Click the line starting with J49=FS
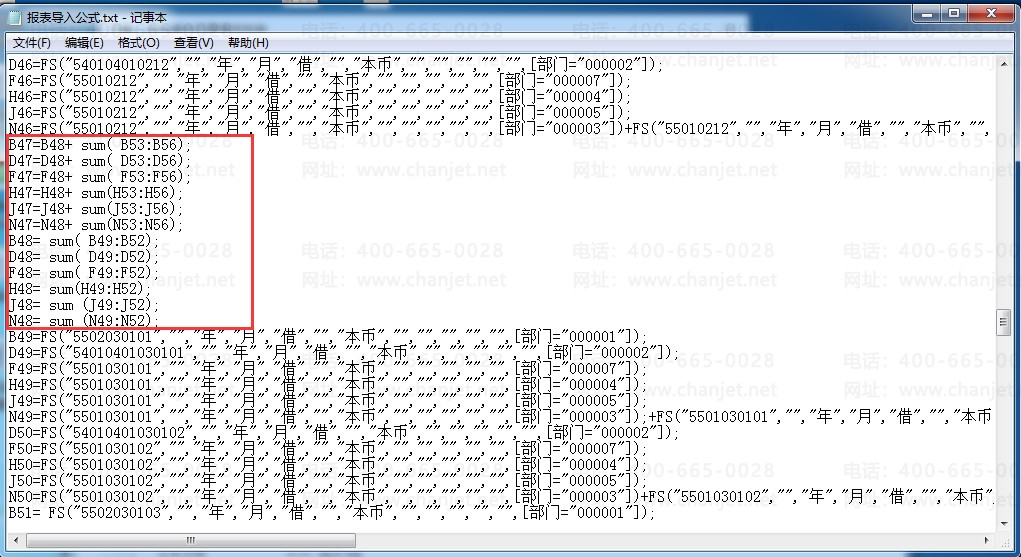Viewport: 1021px width, 557px height. tap(328, 401)
